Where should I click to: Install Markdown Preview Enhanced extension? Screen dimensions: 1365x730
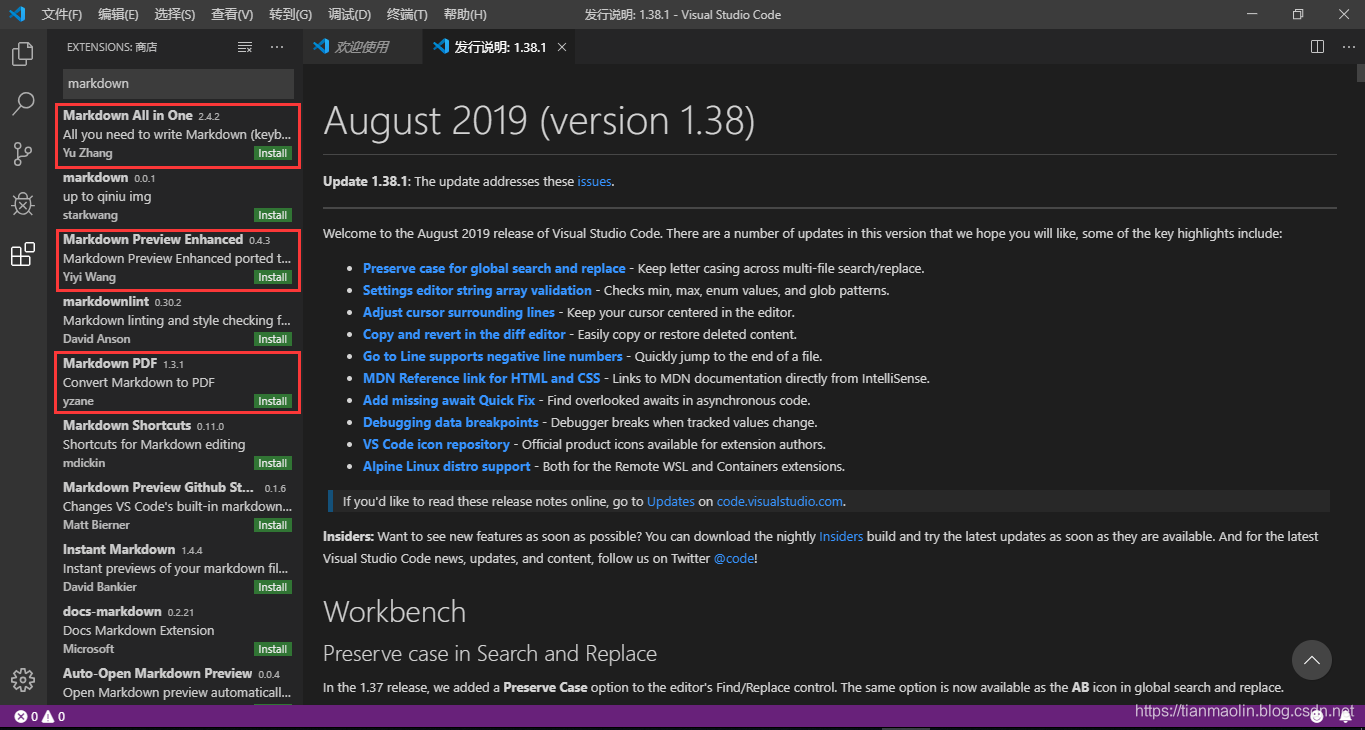pos(272,277)
